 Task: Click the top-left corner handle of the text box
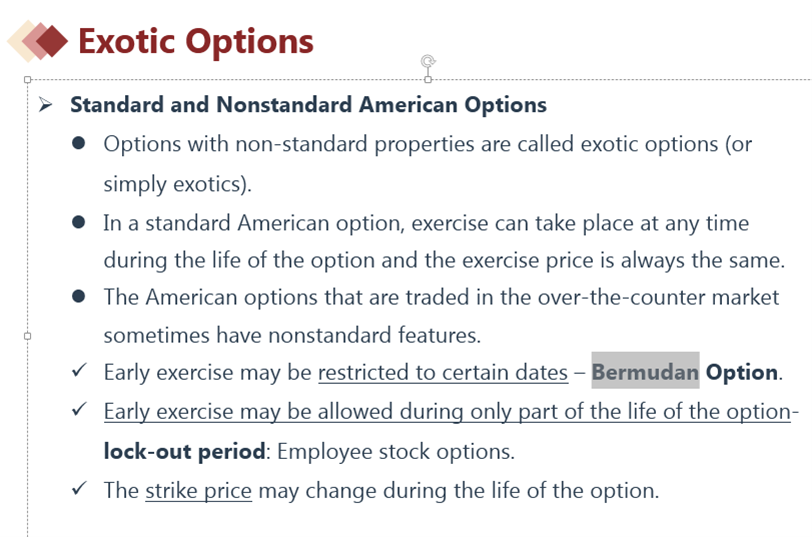[x=28, y=79]
